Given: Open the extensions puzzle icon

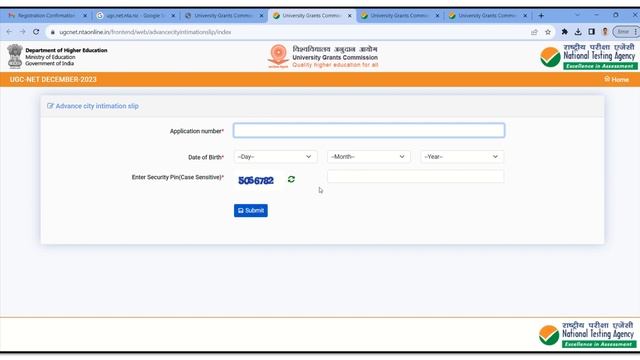Looking at the screenshot, I should 564,31.
